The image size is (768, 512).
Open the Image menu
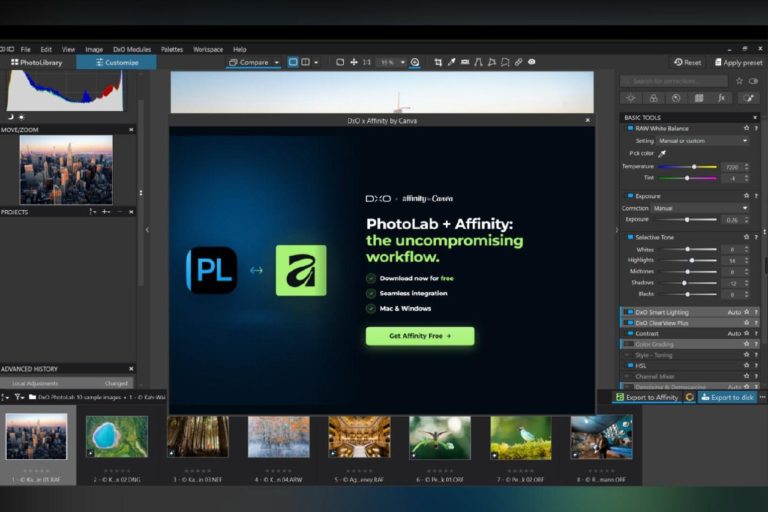[x=94, y=49]
